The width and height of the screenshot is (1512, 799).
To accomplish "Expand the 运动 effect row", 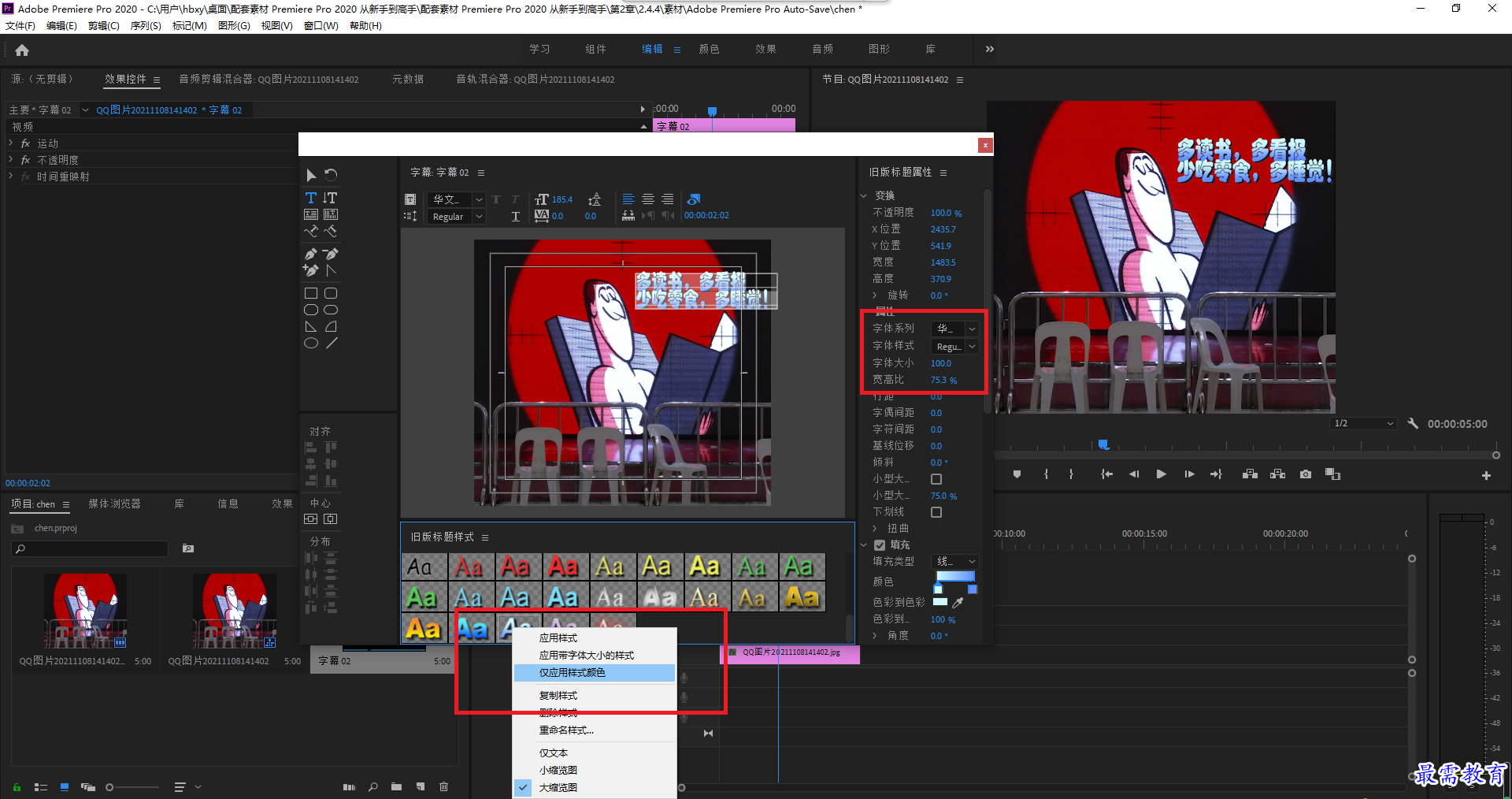I will point(11,143).
